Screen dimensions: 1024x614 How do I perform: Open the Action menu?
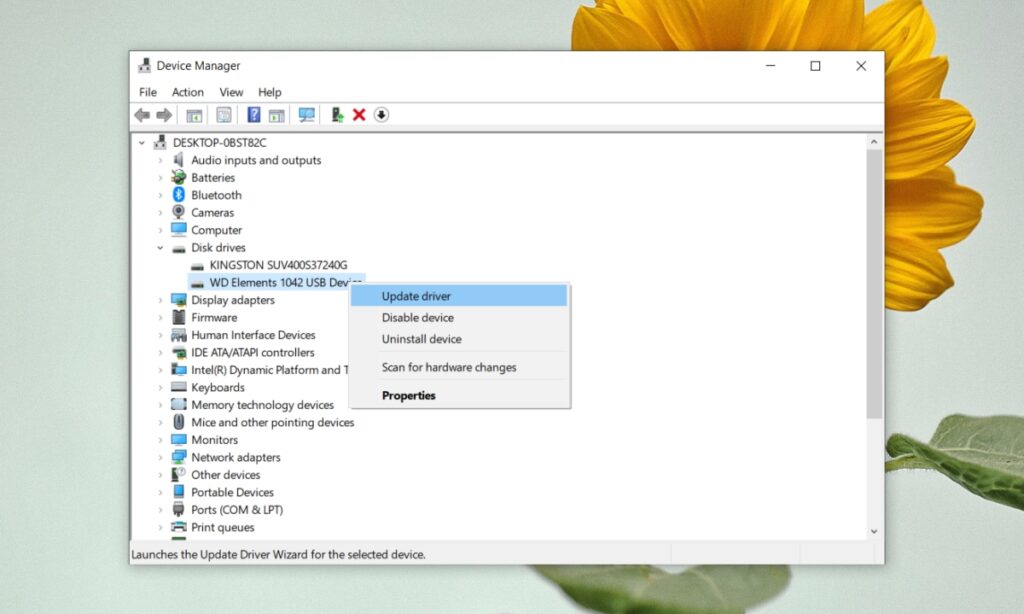coord(187,91)
